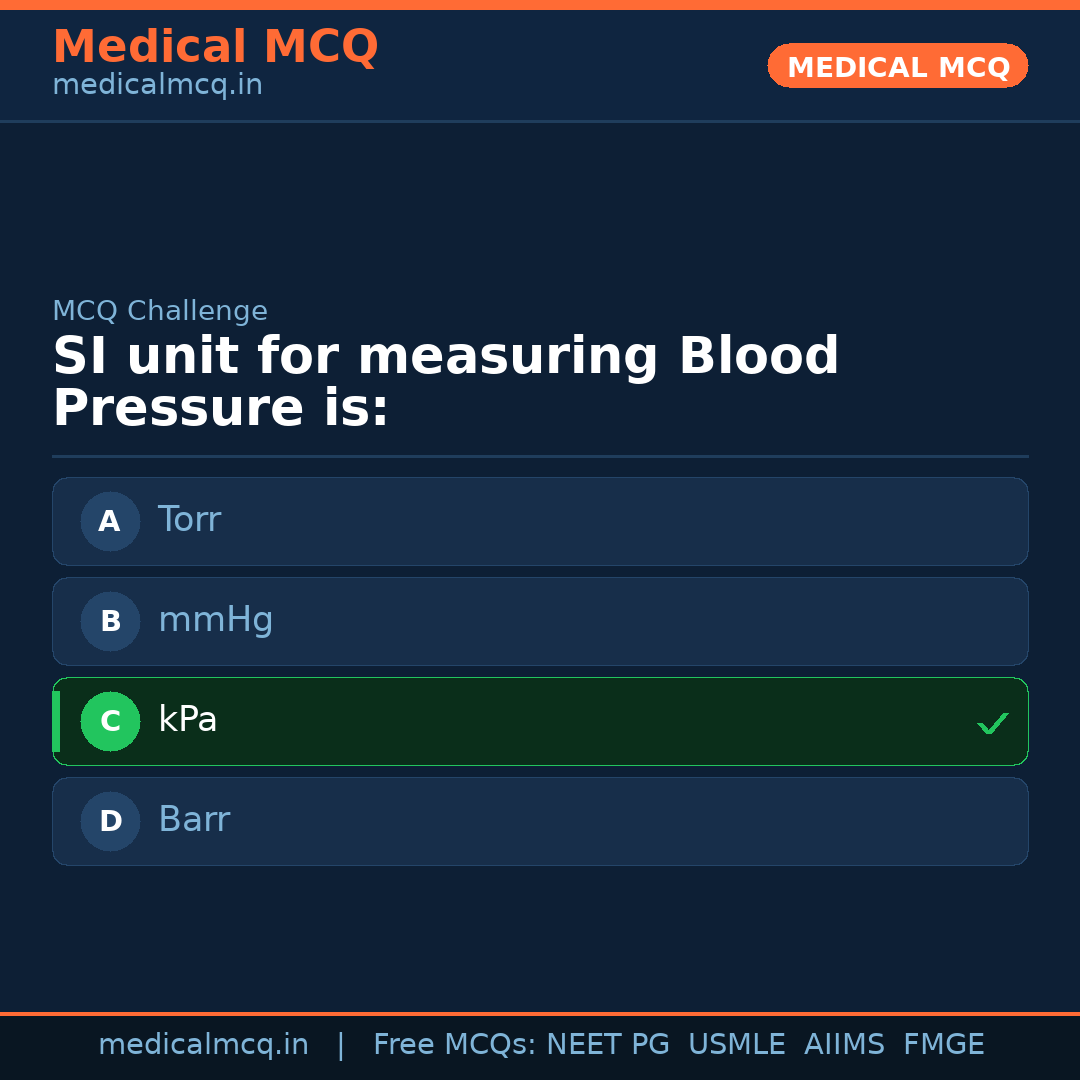Click the orange MEDICAL MCQ badge
This screenshot has width=1080, height=1080.
[x=897, y=67]
